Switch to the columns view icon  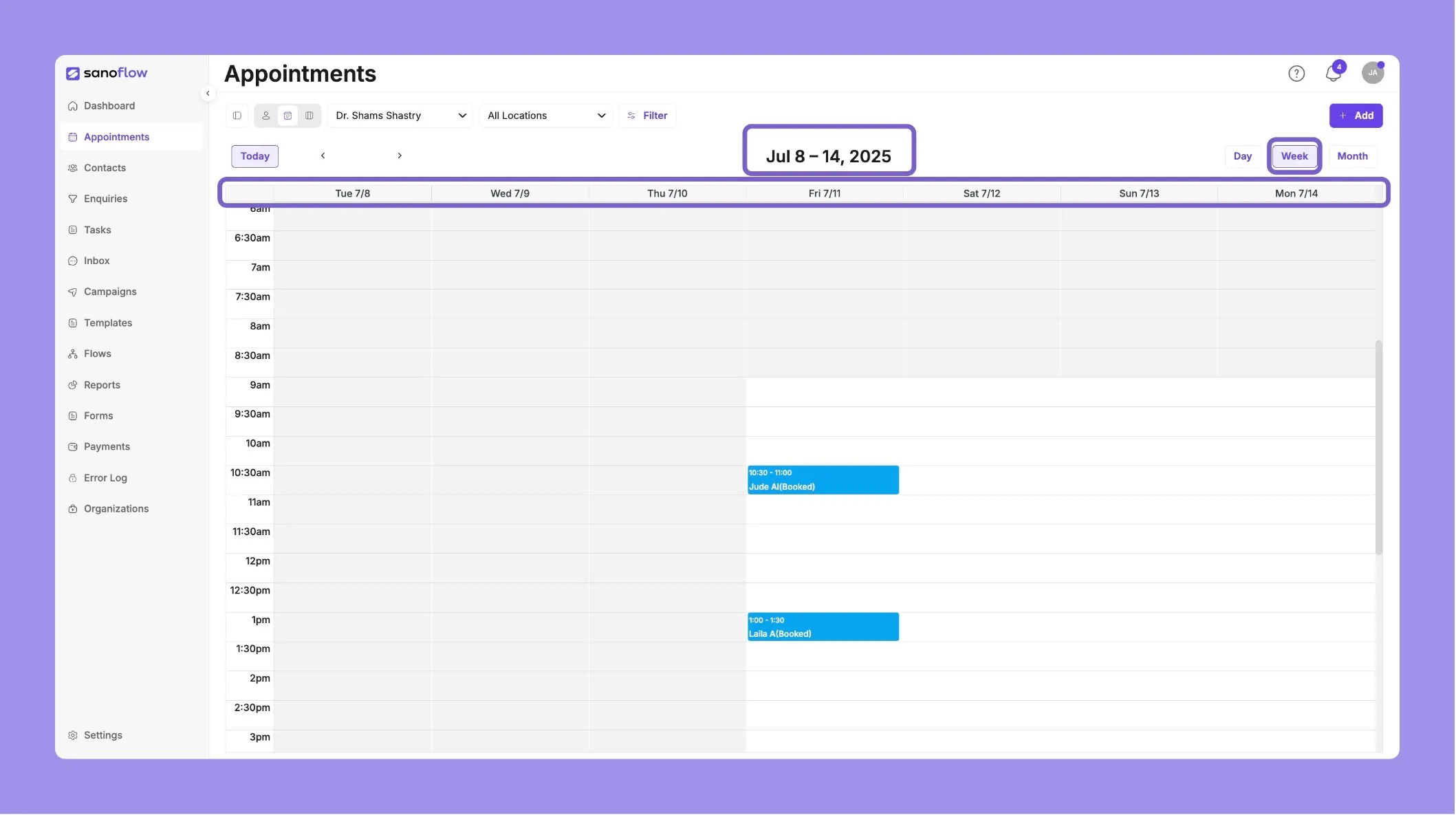[309, 116]
